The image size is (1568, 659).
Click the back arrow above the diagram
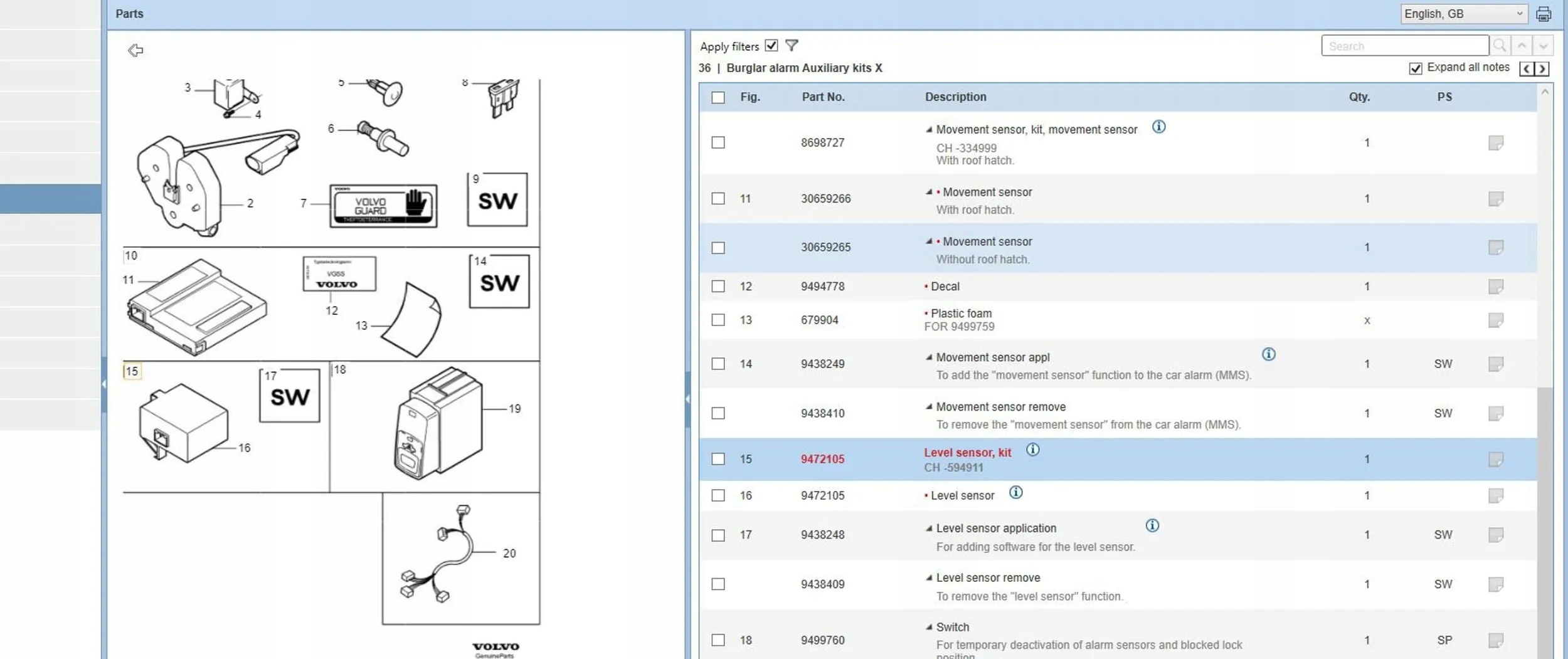[135, 50]
